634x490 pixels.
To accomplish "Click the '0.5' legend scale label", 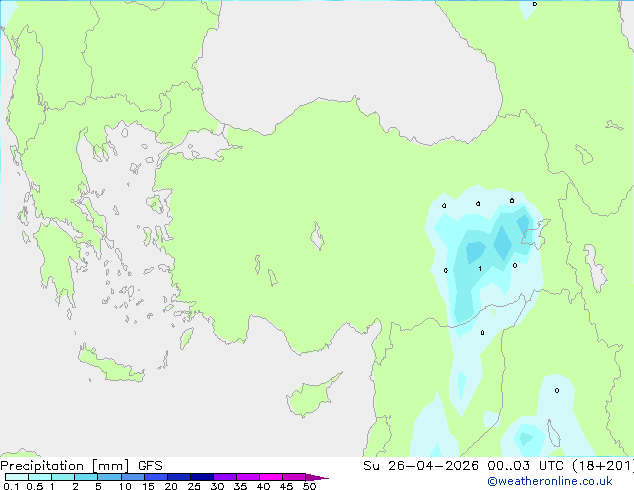I will [x=35, y=486].
